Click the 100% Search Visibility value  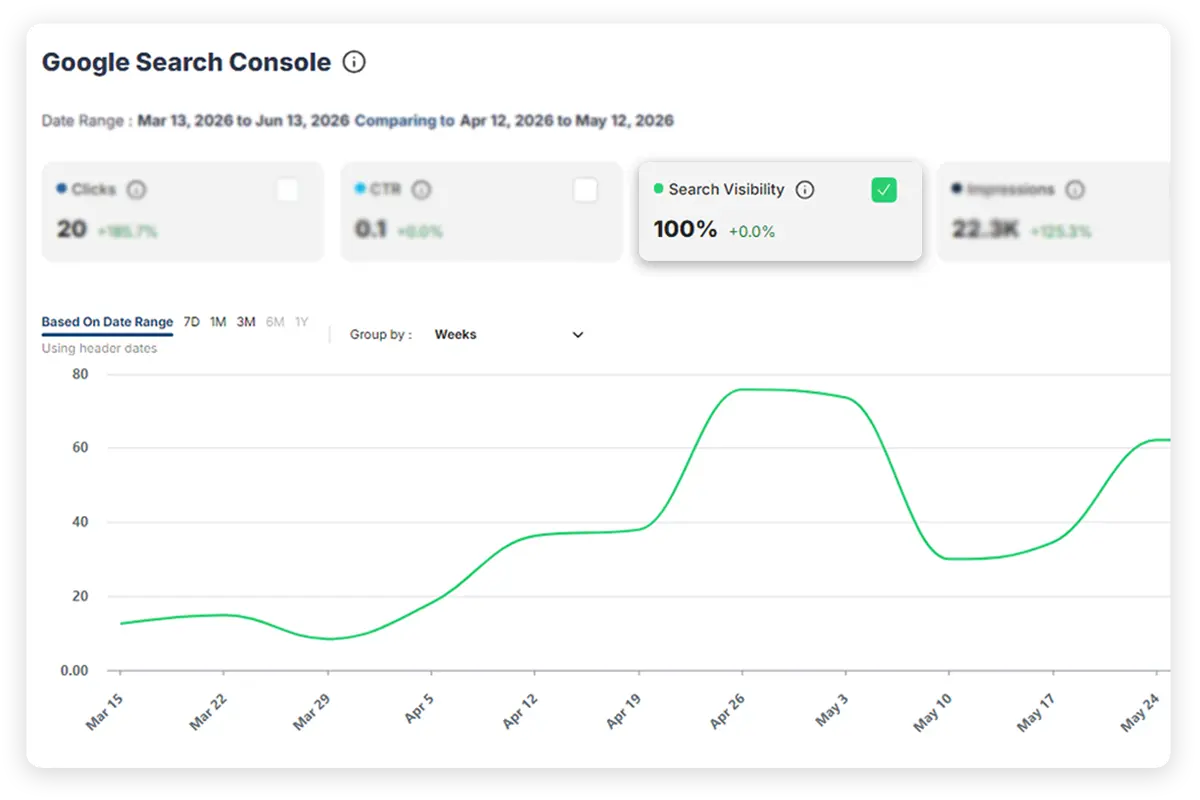pos(685,229)
